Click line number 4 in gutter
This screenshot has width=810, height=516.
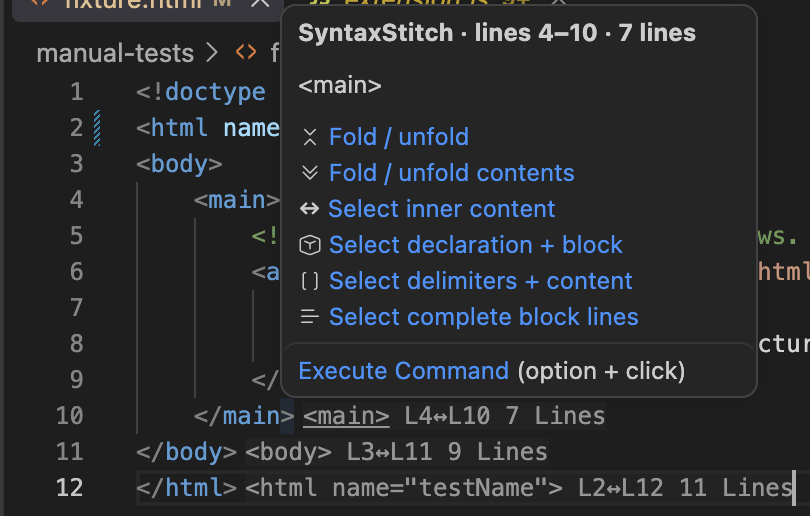(76, 200)
